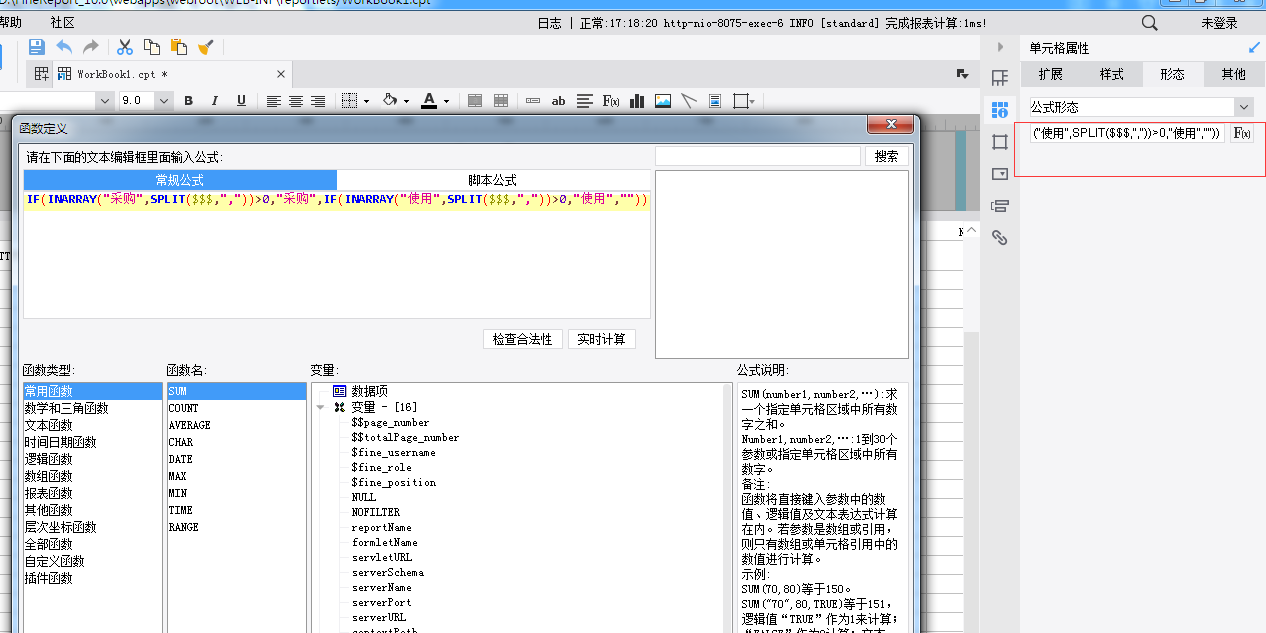Viewport: 1266px width, 633px height.
Task: Click the merge cells icon
Action: point(475,101)
